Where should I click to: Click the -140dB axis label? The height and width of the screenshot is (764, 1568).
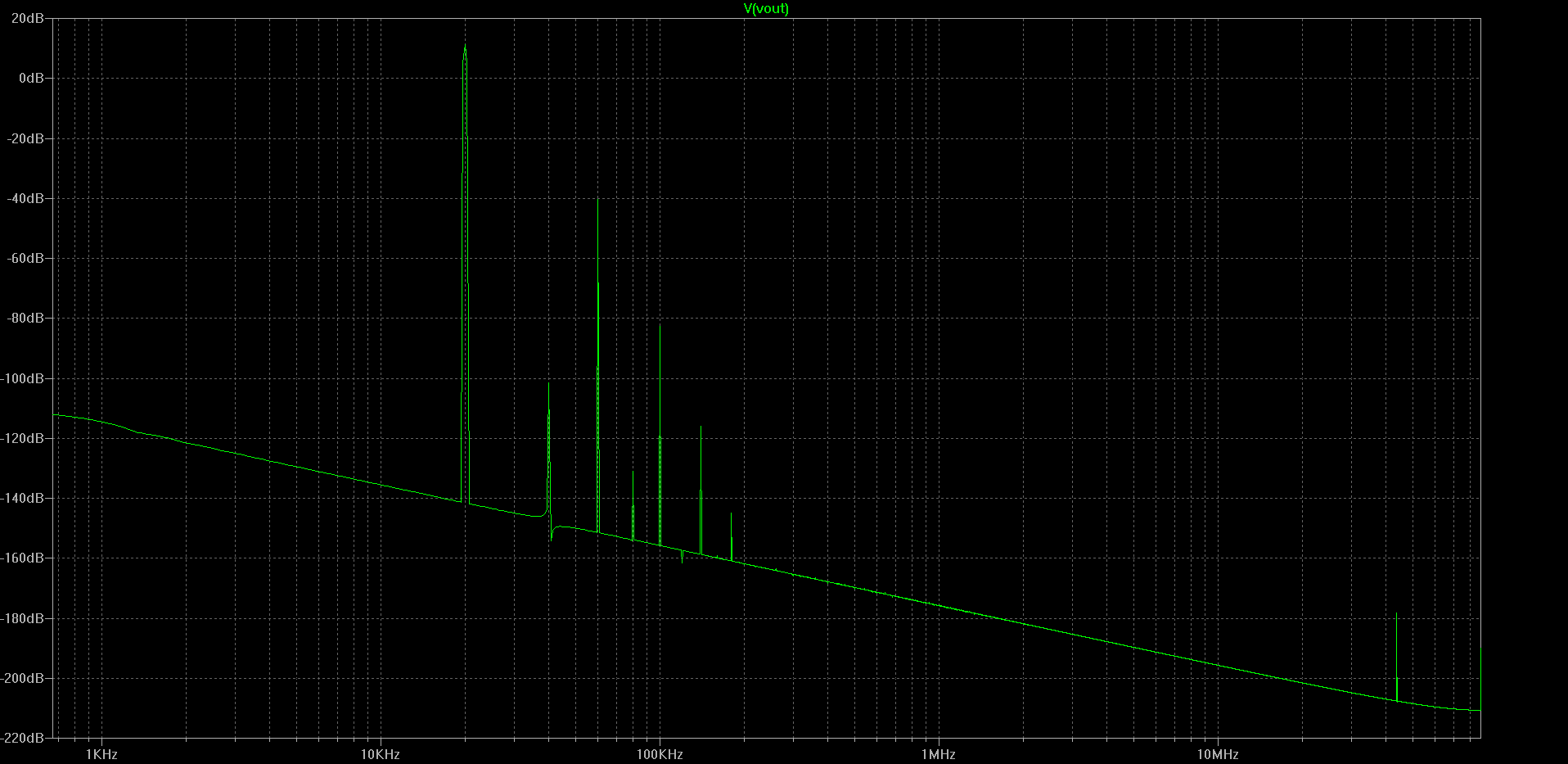point(23,498)
